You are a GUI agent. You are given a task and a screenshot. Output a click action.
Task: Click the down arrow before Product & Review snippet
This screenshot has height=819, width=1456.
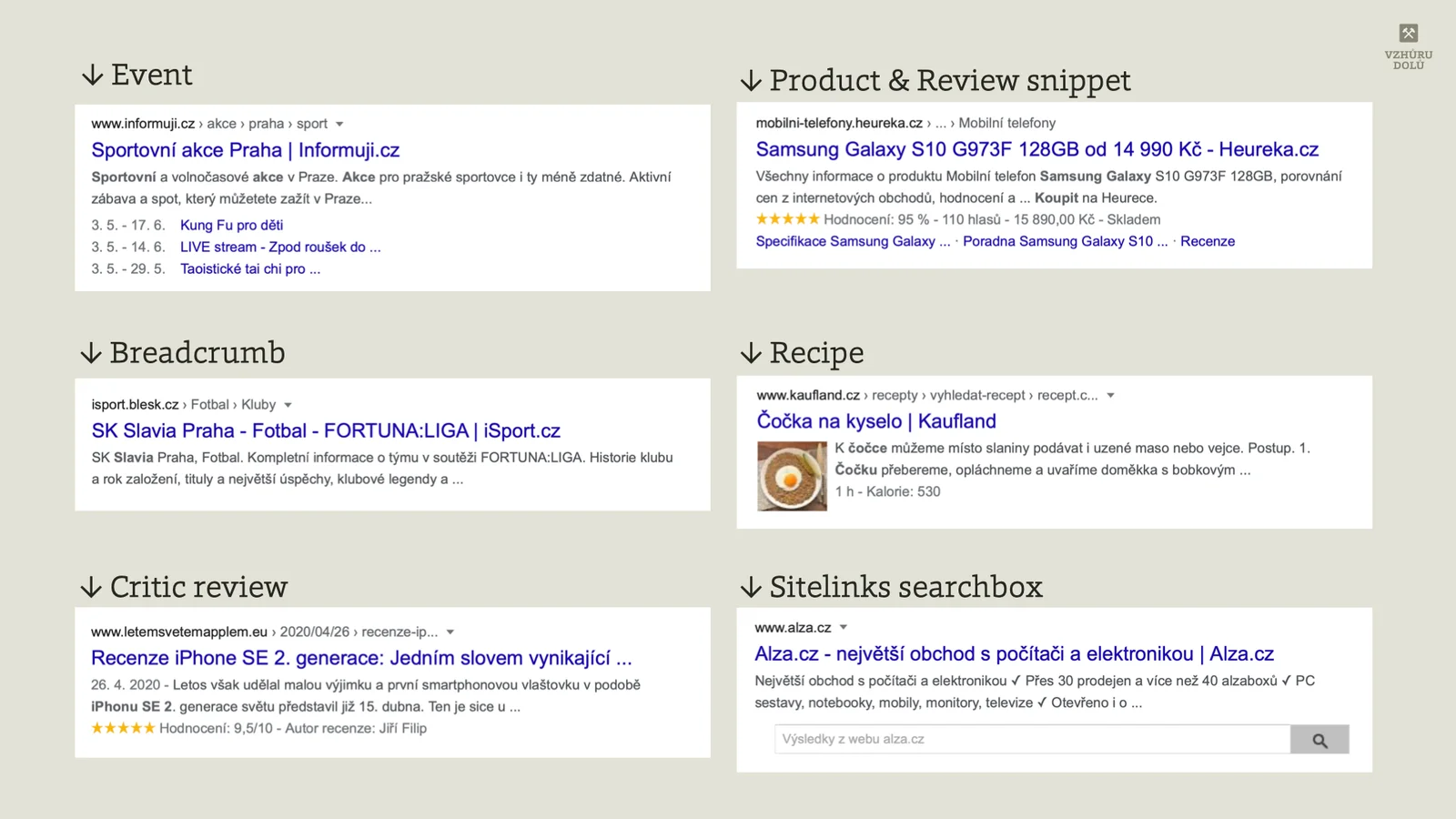coord(751,82)
